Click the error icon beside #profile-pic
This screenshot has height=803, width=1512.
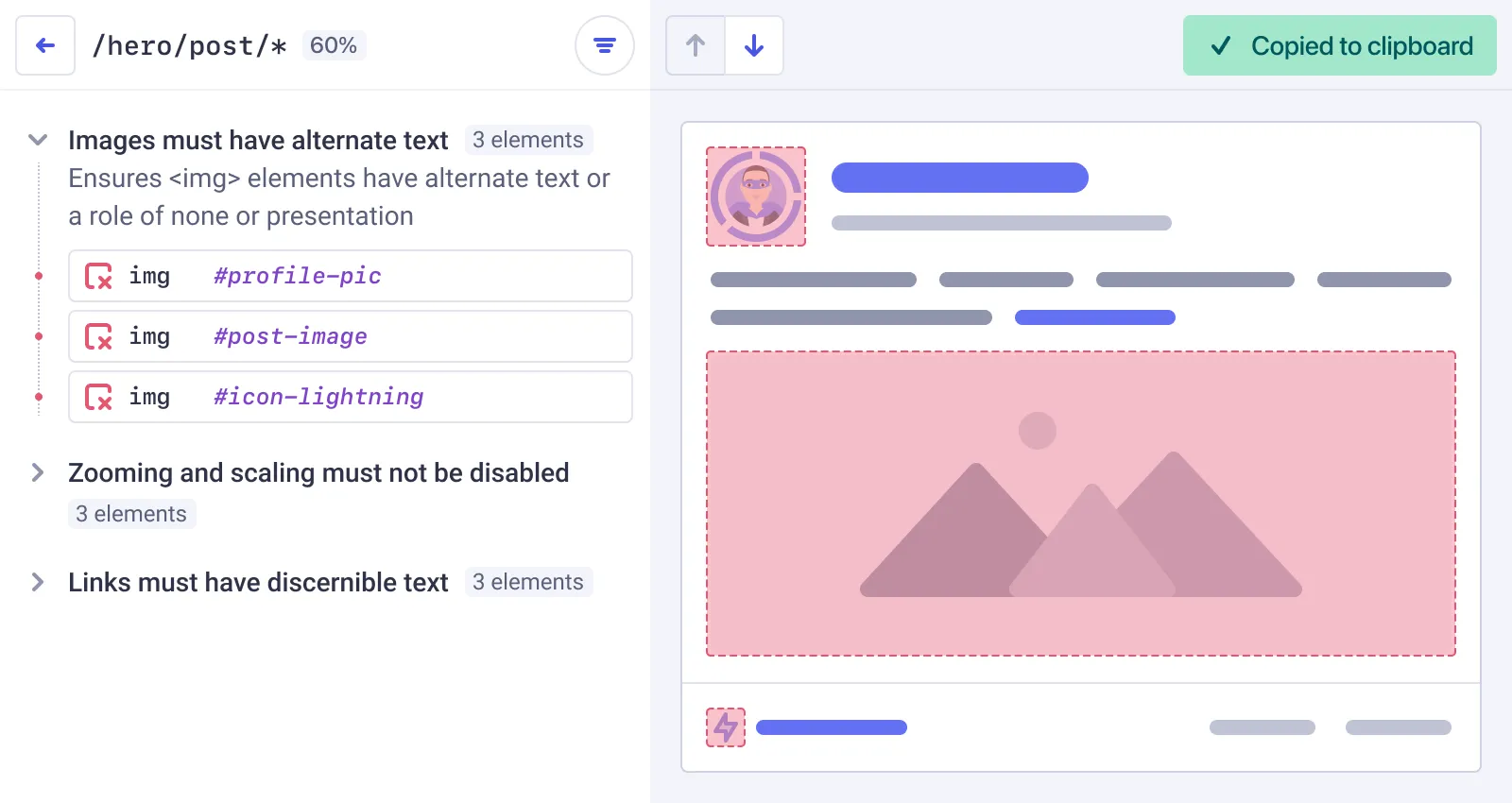[x=98, y=276]
